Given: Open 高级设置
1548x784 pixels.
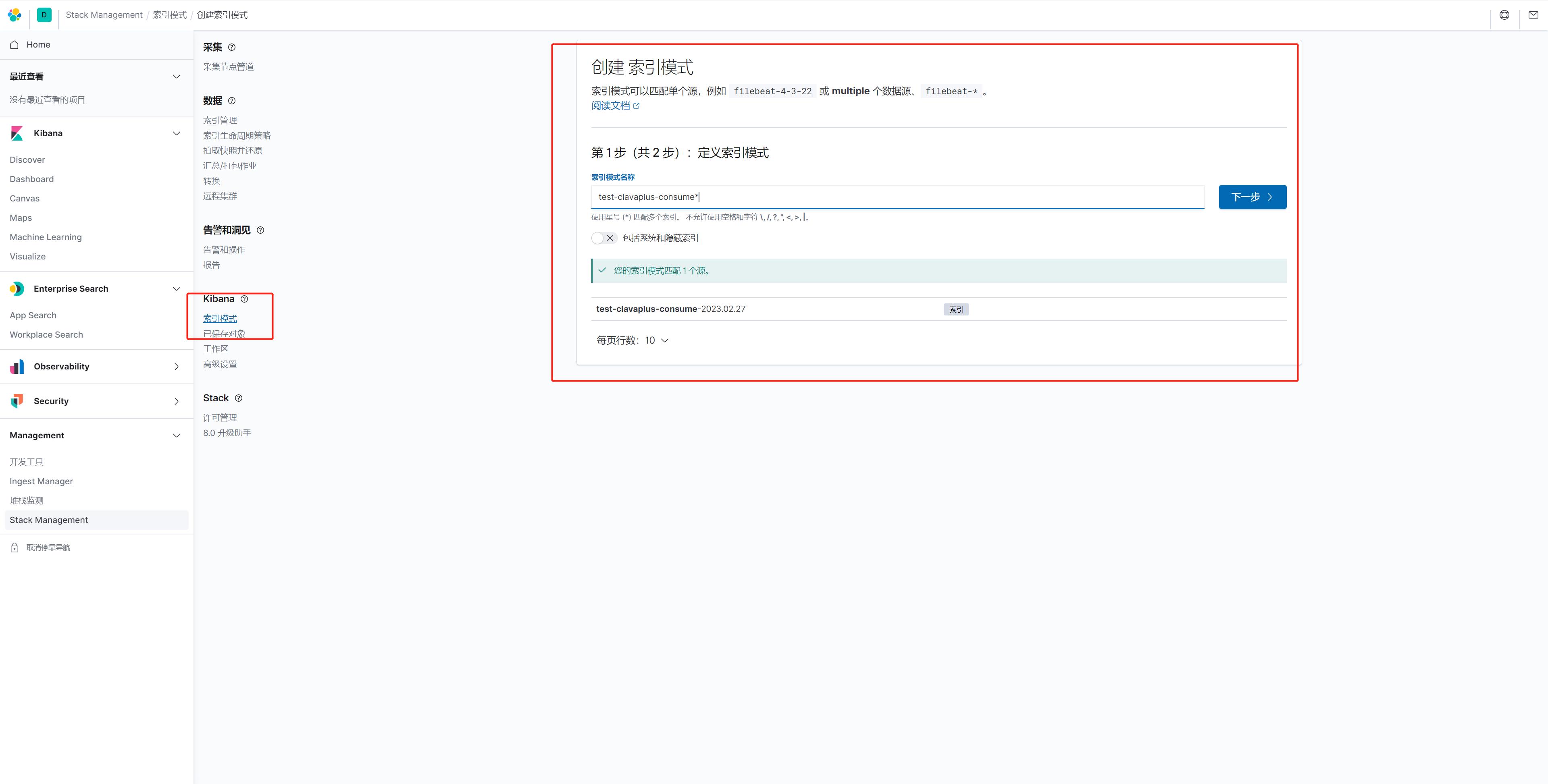Looking at the screenshot, I should click(x=220, y=364).
